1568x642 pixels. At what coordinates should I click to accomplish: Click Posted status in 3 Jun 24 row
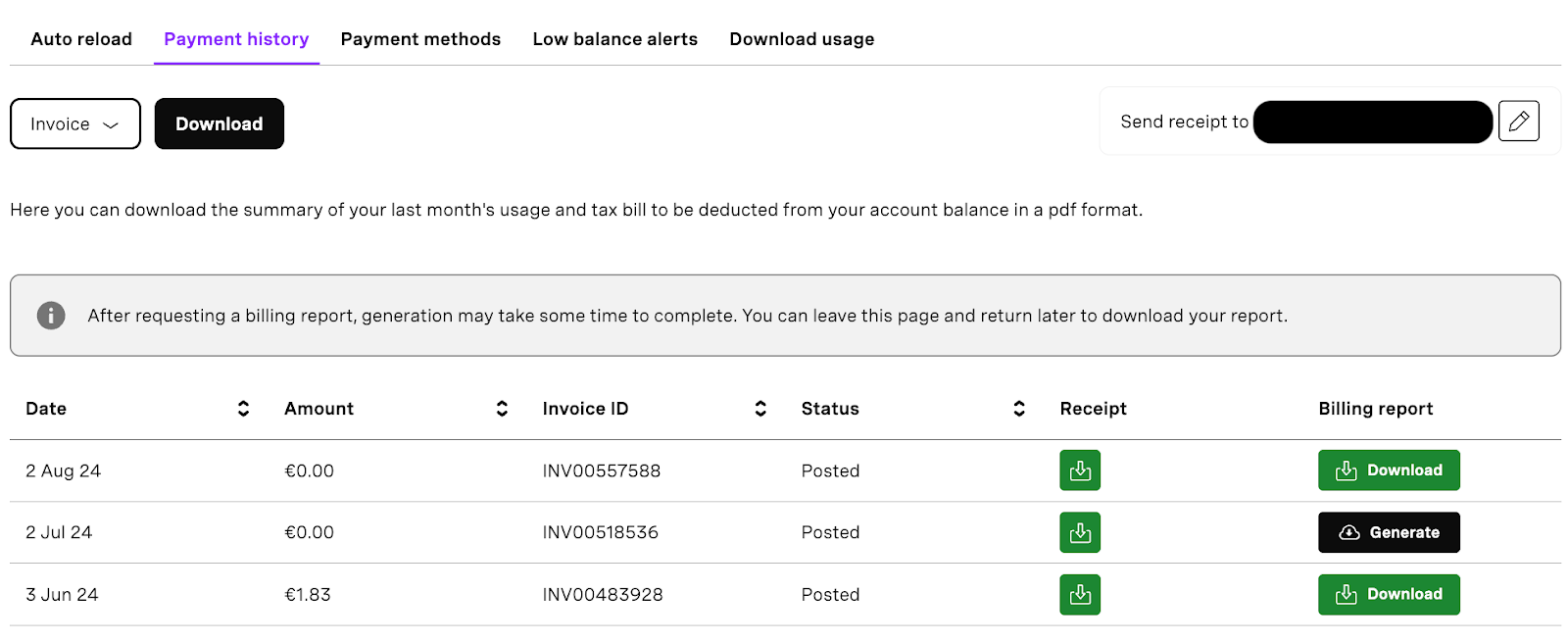[830, 595]
